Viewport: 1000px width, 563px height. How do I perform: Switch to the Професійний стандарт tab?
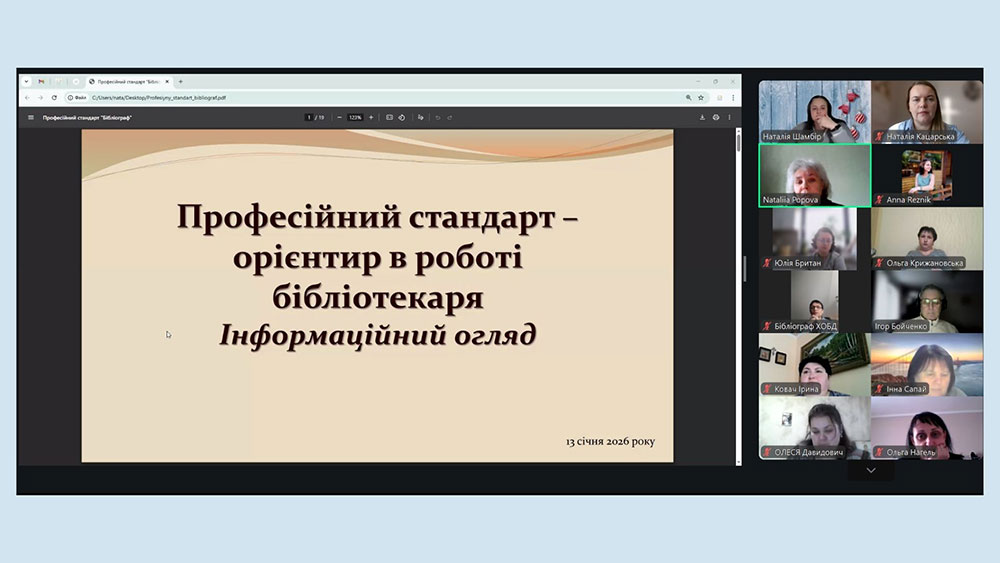(x=128, y=81)
